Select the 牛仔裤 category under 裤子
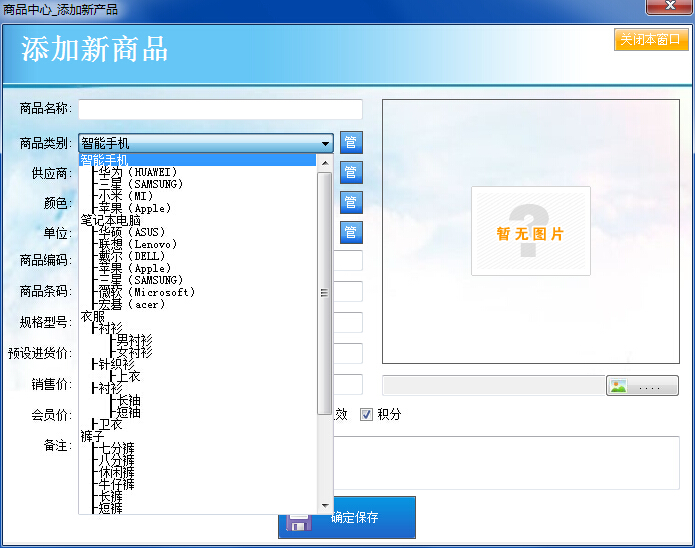This screenshot has width=695, height=548. tap(116, 484)
